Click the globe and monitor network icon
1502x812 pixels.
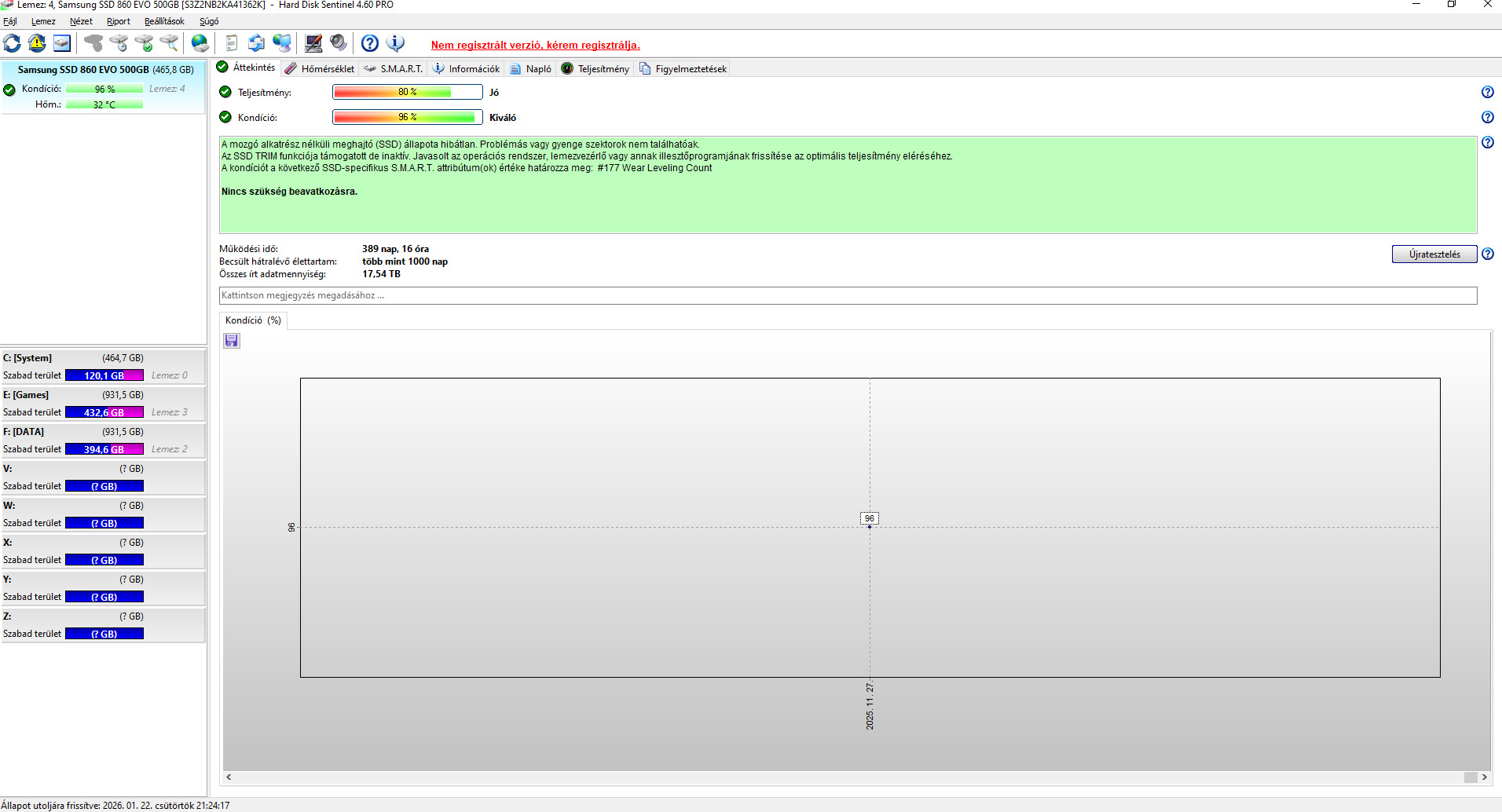282,43
